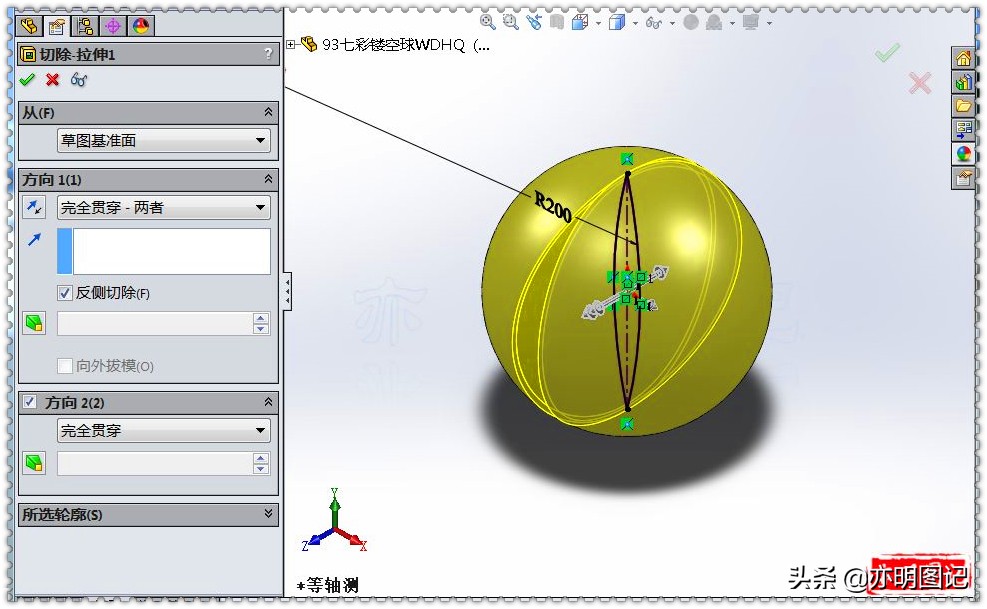Cancel the 切除-拉伸1 feature with the red X
The image size is (987, 609).
click(x=51, y=80)
